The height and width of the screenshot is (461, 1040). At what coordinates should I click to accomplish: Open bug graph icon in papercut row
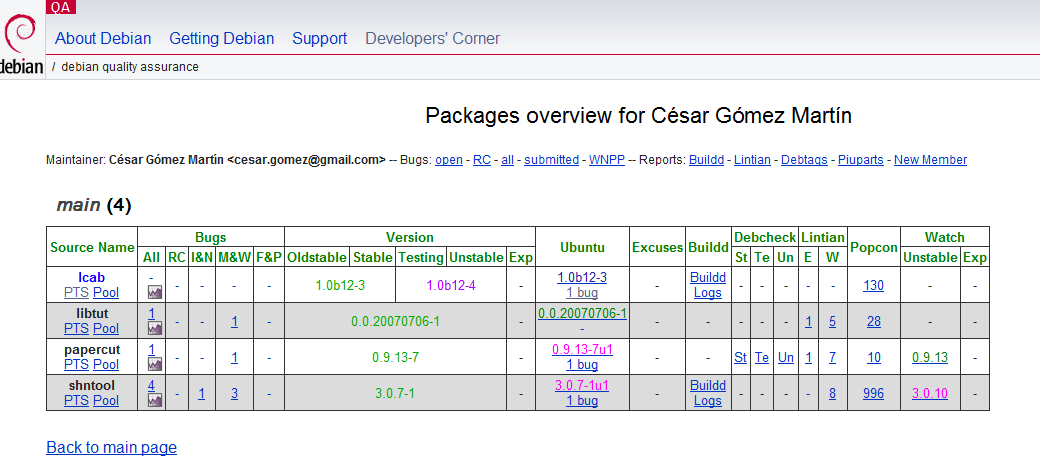[154, 364]
